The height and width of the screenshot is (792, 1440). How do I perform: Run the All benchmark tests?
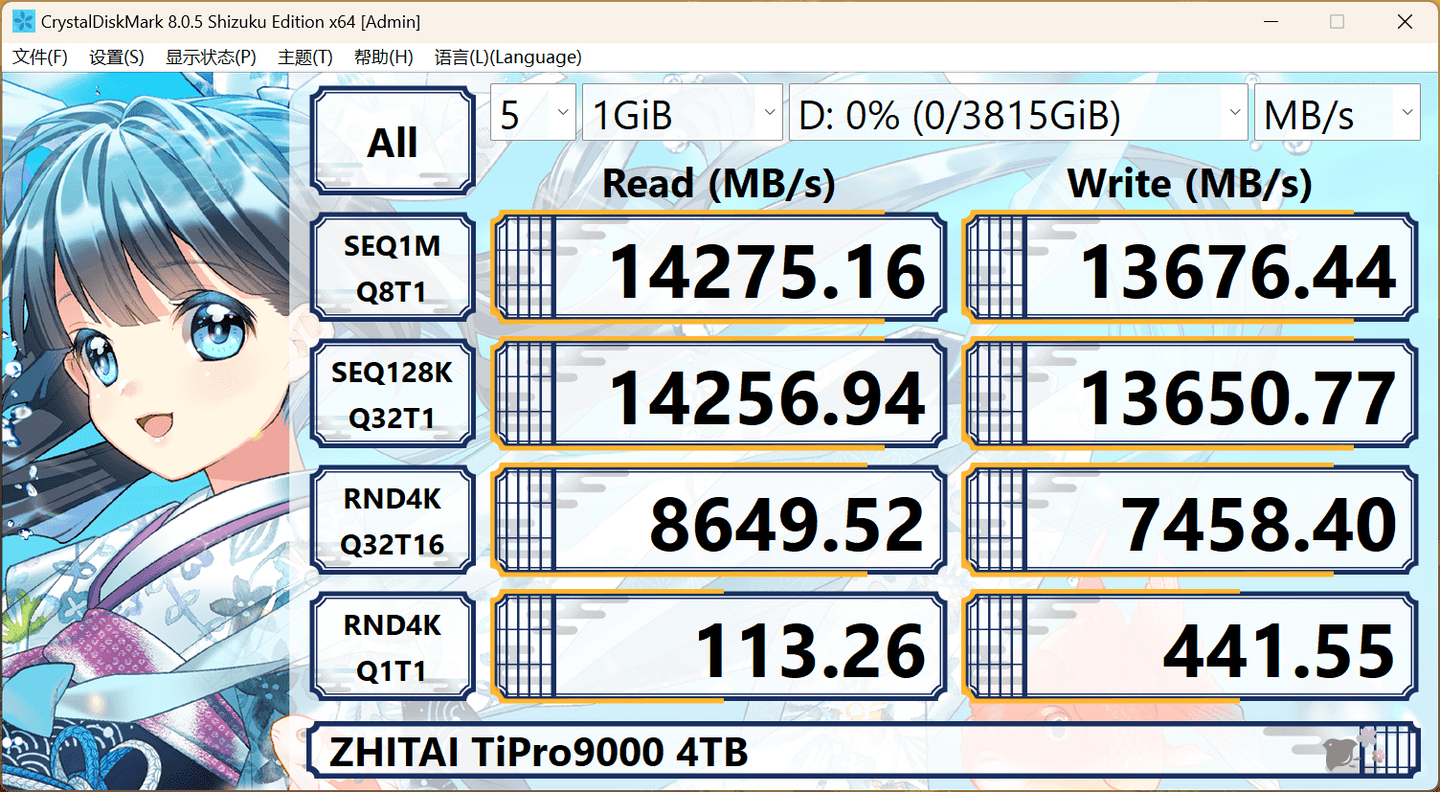(392, 140)
